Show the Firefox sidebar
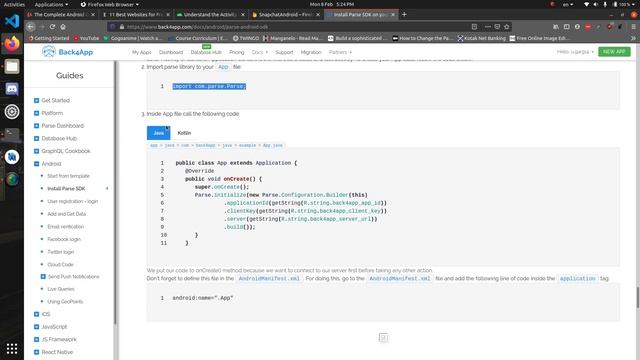This screenshot has height=360, width=640. [567, 27]
